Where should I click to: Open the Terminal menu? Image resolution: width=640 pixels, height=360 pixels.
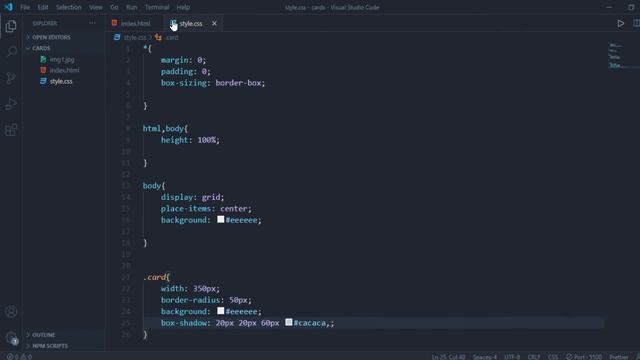click(x=157, y=7)
